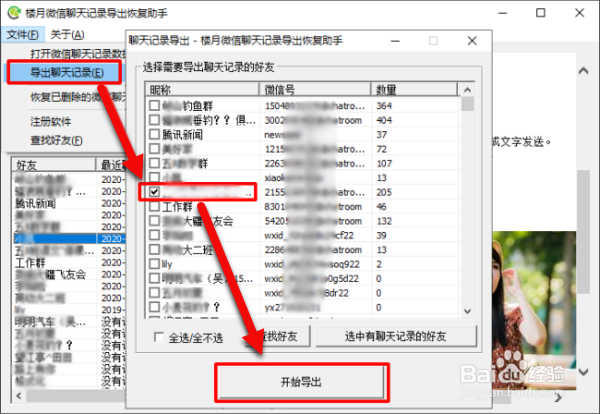Click the photo thumbnail in main window
Viewport: 600px width, 414px height.
(534, 310)
